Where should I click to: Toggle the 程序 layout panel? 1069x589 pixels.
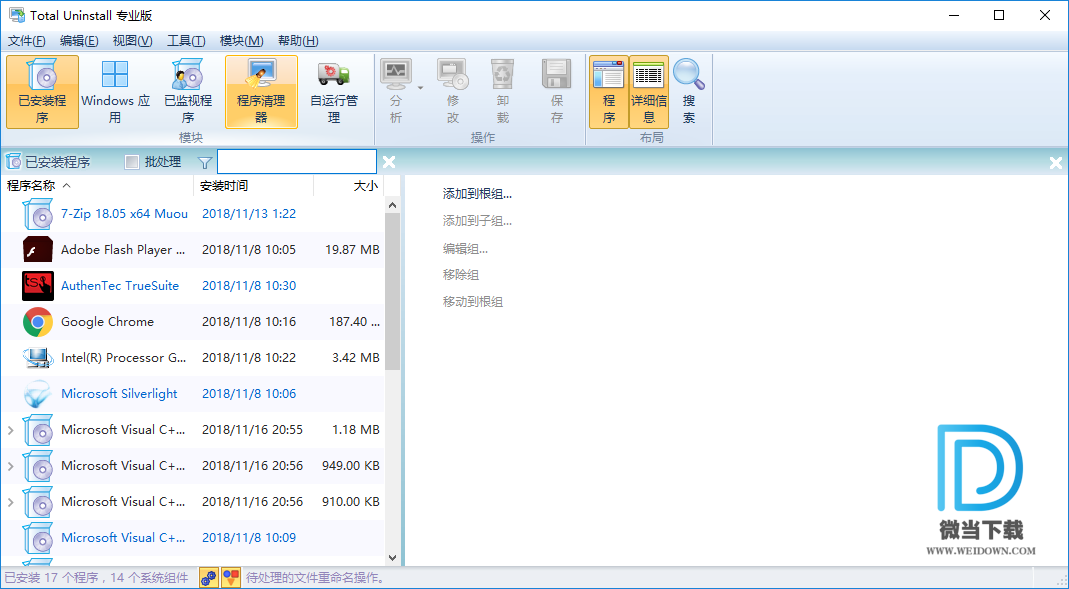point(609,92)
